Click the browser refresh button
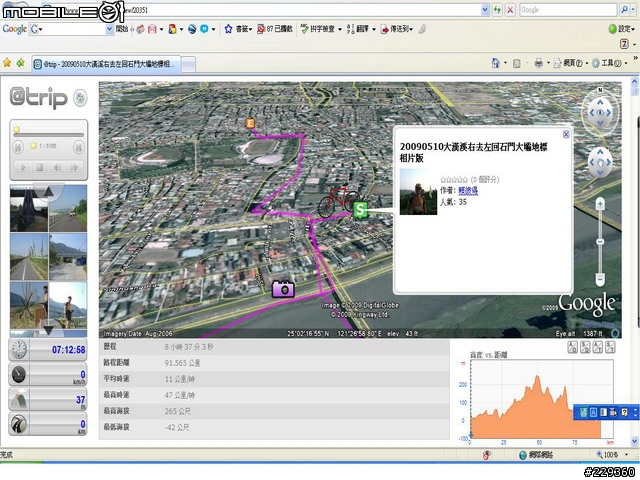The height and width of the screenshot is (480, 640). [497, 10]
